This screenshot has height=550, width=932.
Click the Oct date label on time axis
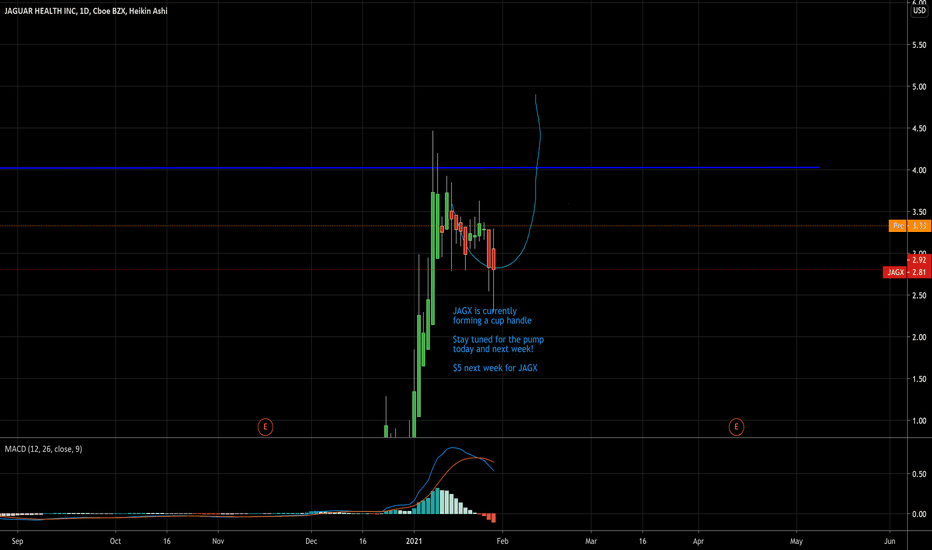(115, 541)
